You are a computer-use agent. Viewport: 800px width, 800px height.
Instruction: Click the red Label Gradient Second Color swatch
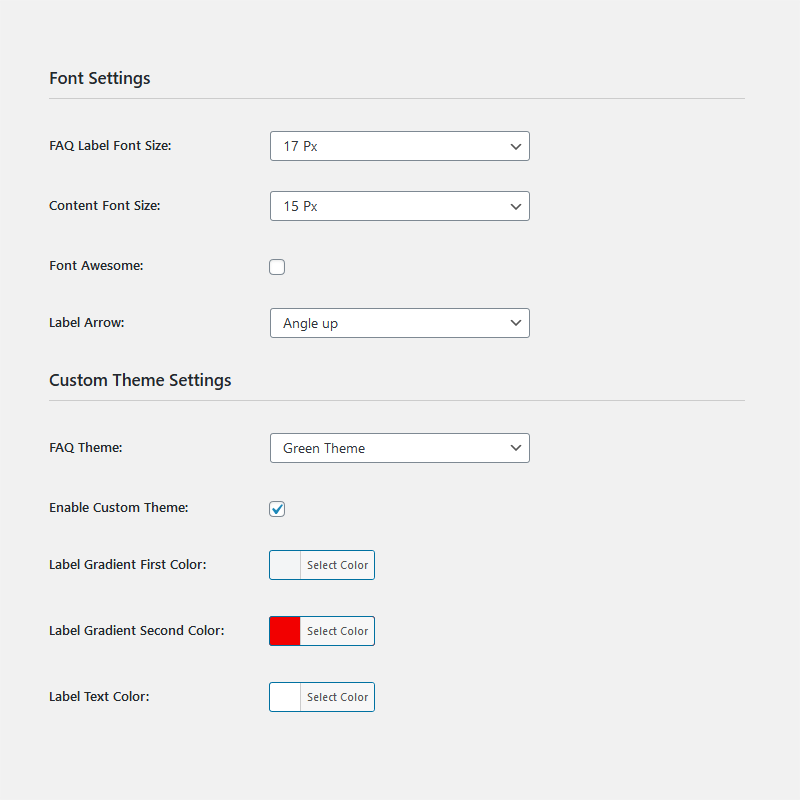tap(284, 631)
